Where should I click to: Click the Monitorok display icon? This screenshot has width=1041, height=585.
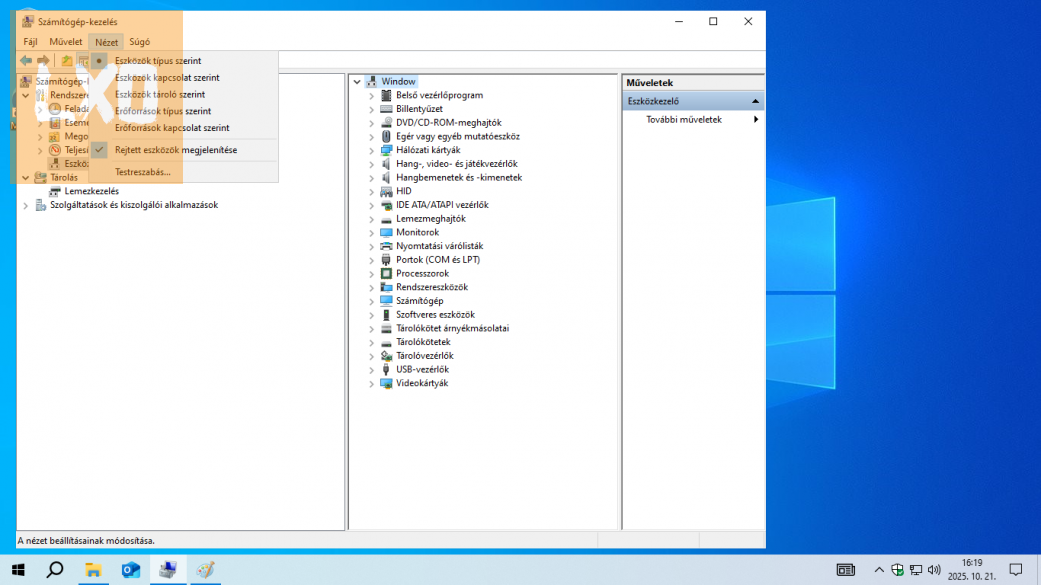click(386, 232)
